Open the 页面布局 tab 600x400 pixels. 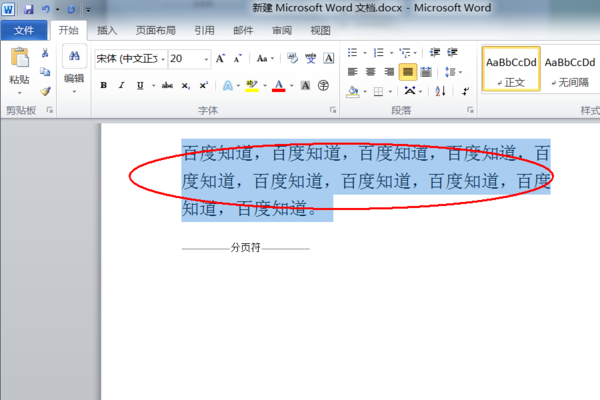click(x=156, y=30)
